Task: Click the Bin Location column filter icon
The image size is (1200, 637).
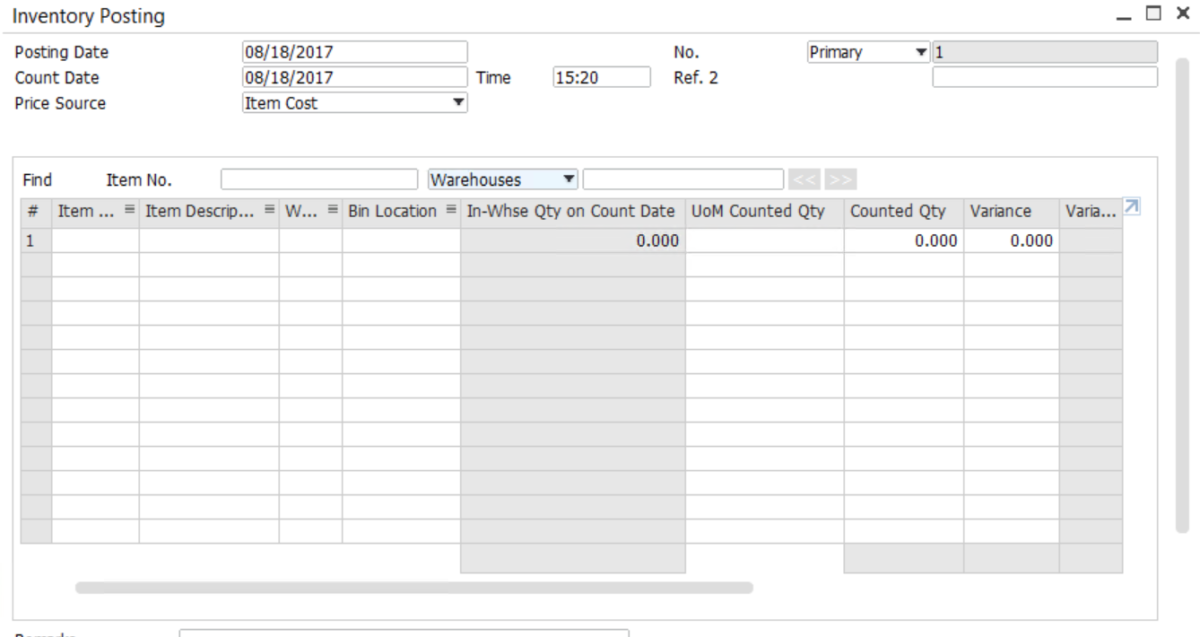Action: (450, 208)
